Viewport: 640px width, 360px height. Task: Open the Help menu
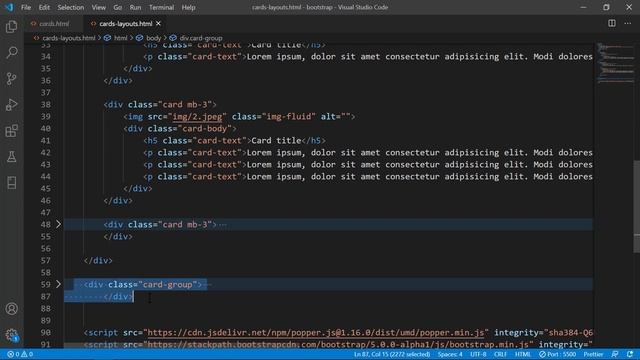point(188,7)
